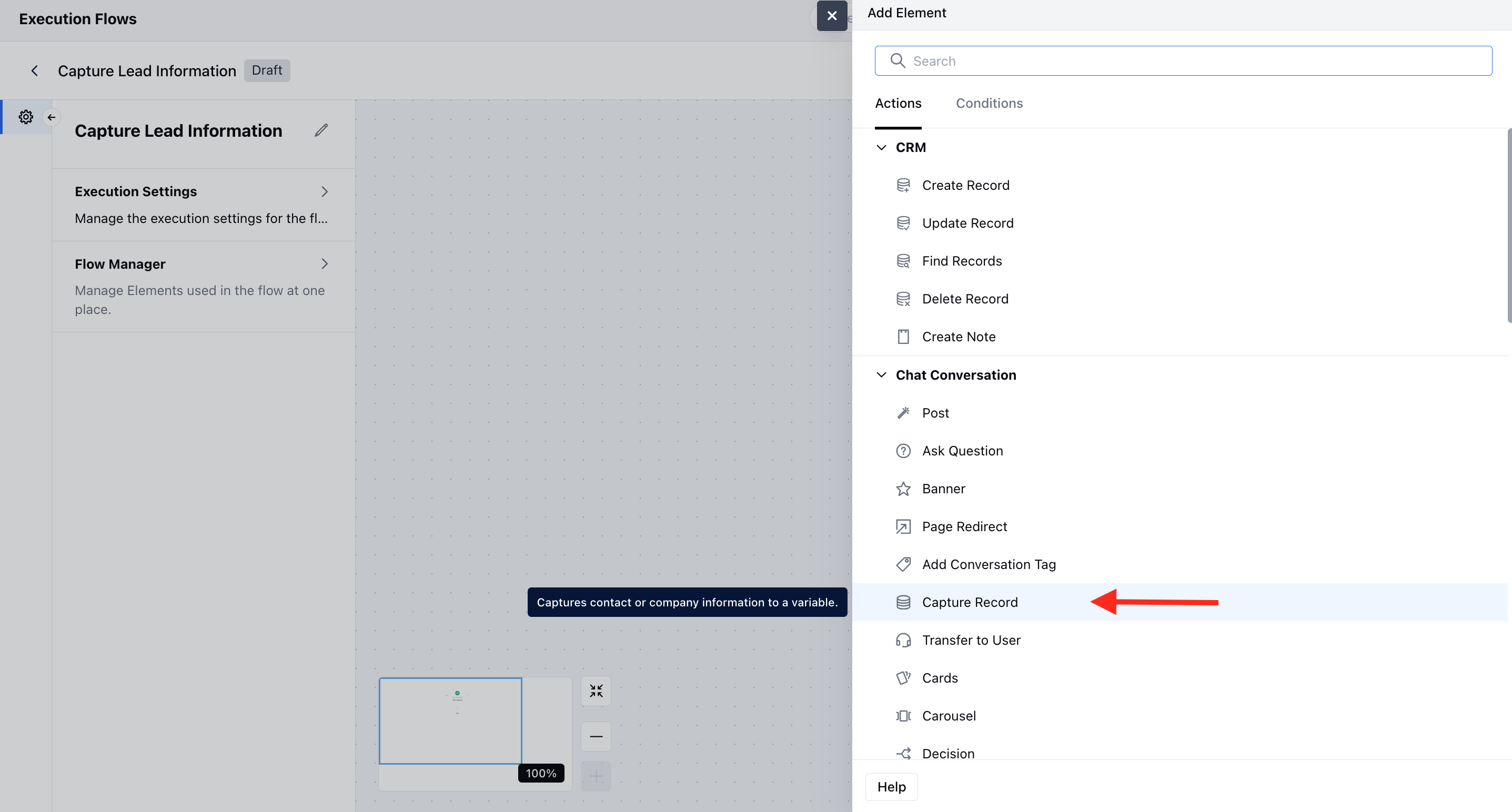This screenshot has height=812, width=1512.
Task: Select Post action
Action: pos(1180,413)
